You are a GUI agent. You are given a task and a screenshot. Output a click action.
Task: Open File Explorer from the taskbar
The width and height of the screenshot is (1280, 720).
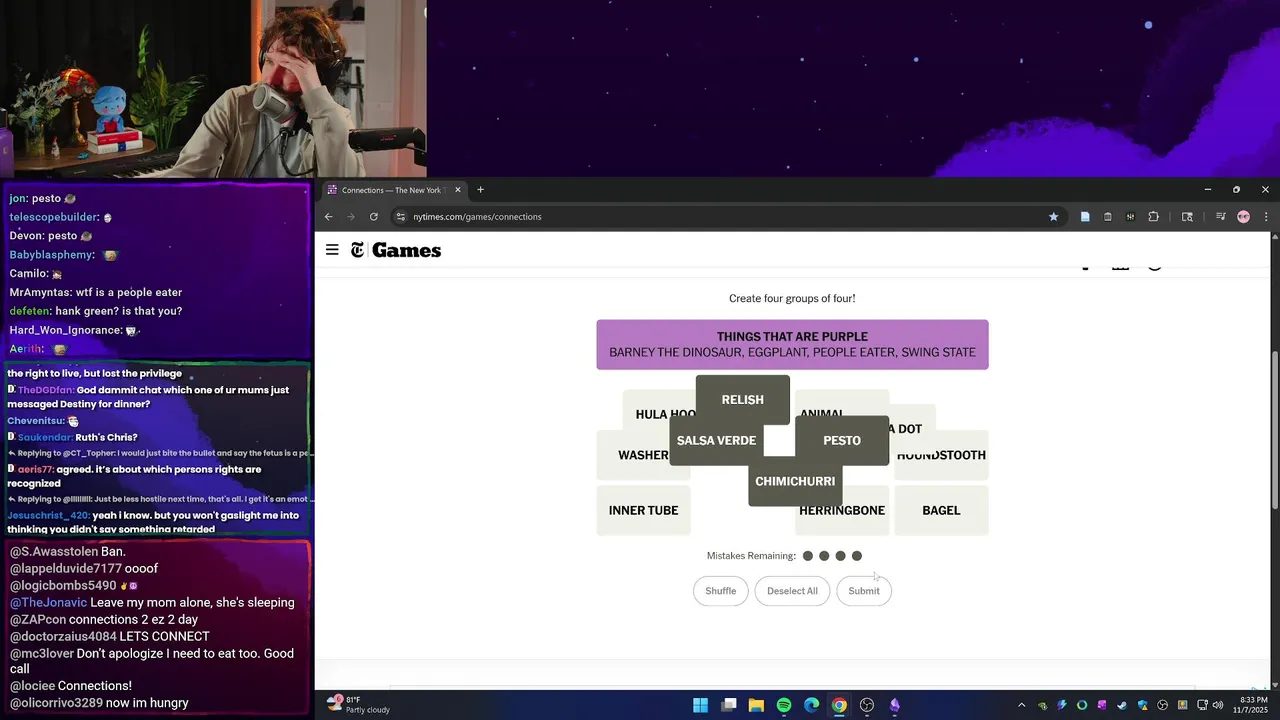point(756,705)
